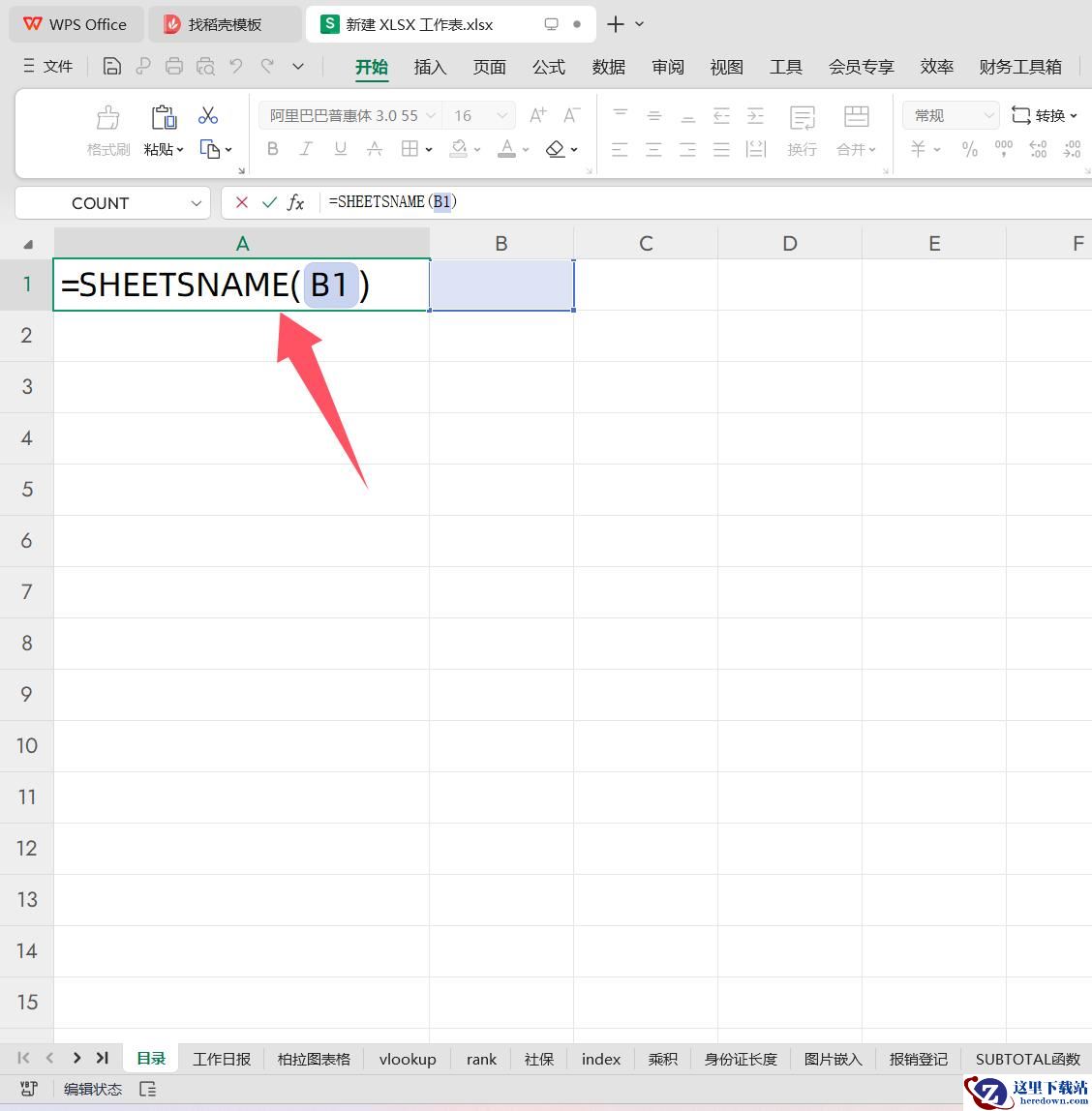Open the 文件 menu
The height and width of the screenshot is (1111, 1092).
pos(47,67)
